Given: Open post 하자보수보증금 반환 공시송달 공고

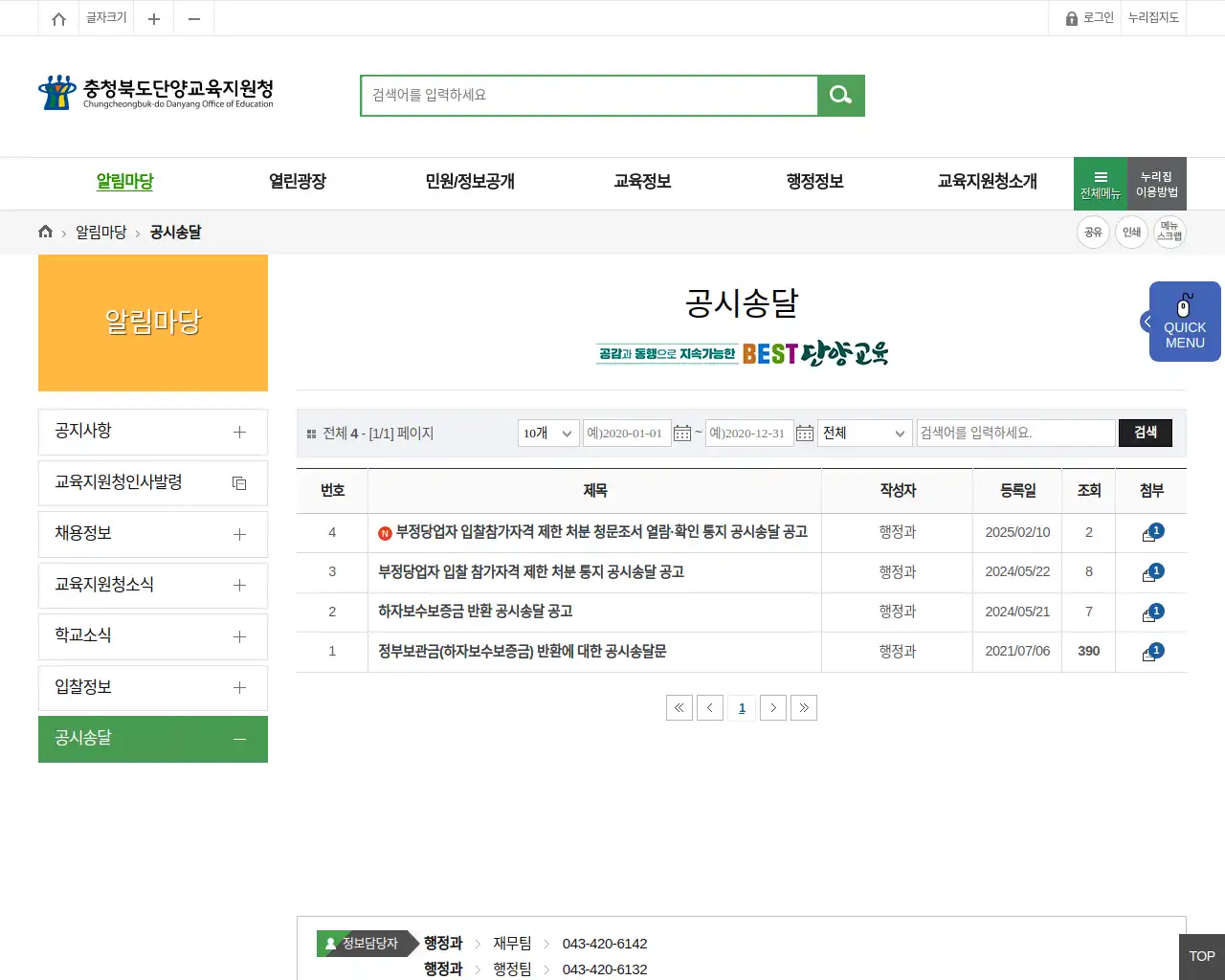Looking at the screenshot, I should pos(476,612).
